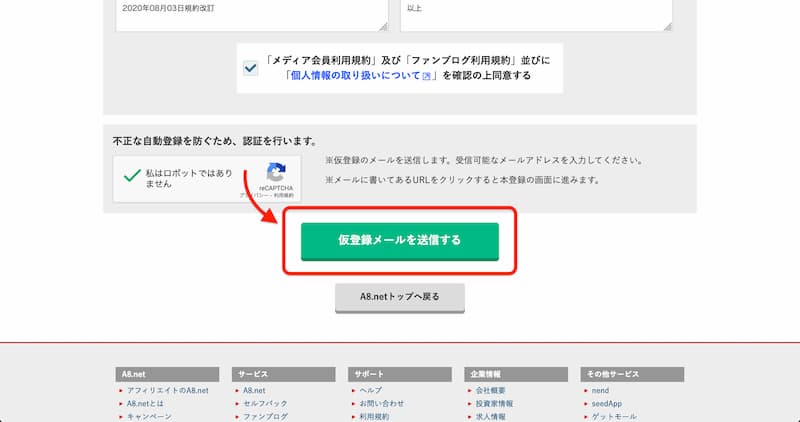This screenshot has height=422, width=800.
Task: Click the reCAPTCHA 私はロボットではありません checkbox
Action: pos(132,176)
